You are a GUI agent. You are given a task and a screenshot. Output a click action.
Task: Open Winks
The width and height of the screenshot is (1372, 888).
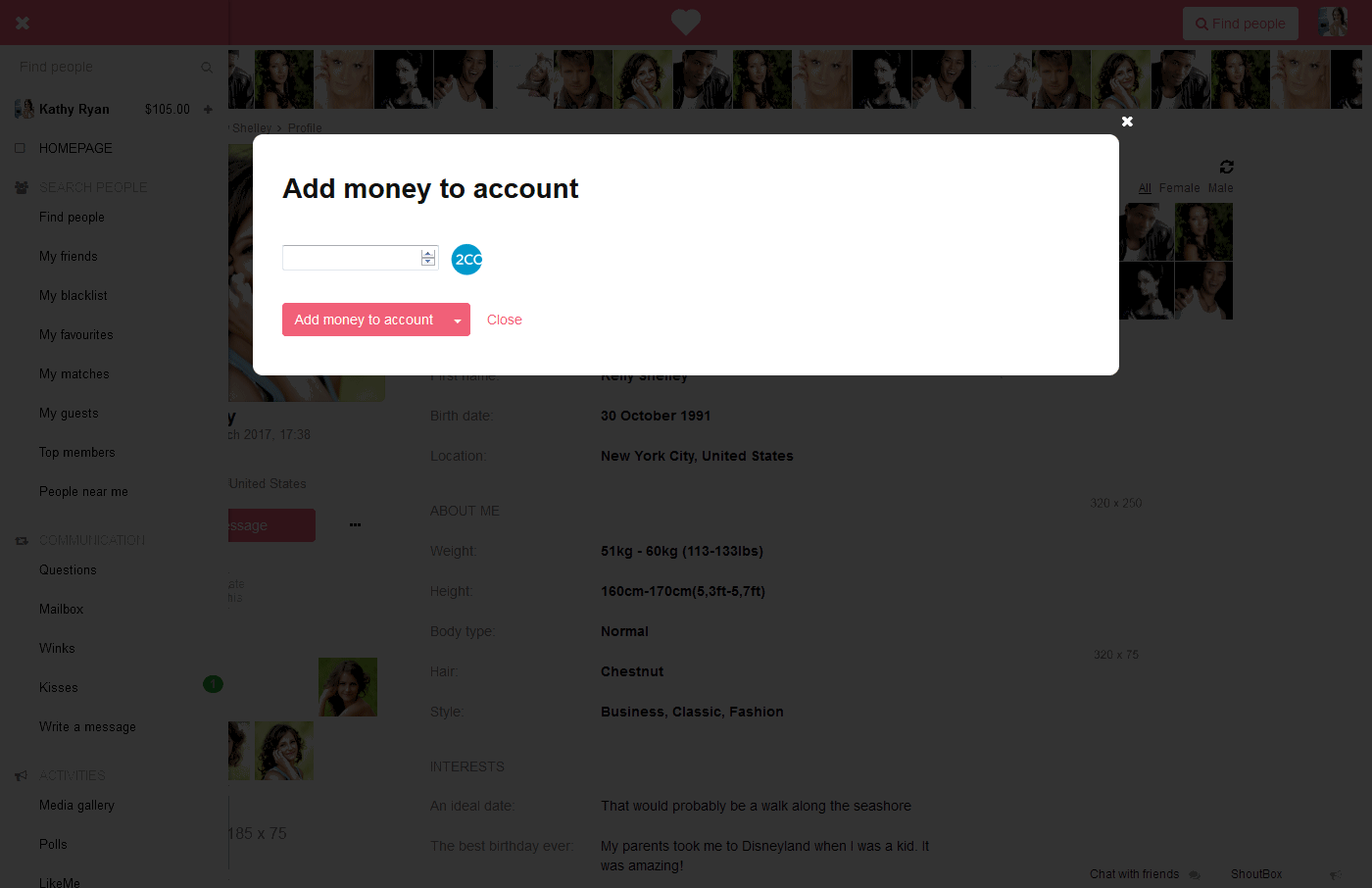pos(57,648)
